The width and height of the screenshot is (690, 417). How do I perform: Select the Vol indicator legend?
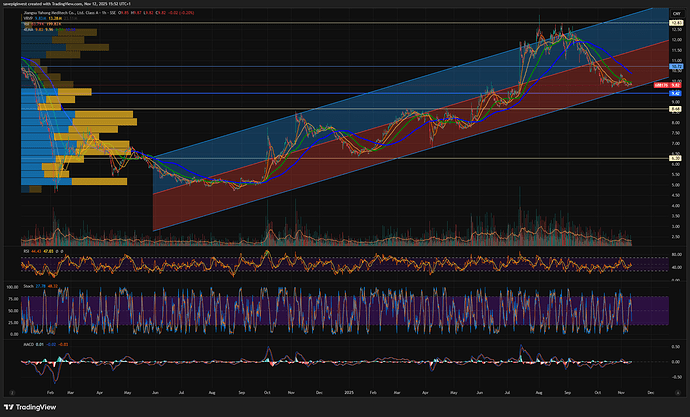pos(29,25)
